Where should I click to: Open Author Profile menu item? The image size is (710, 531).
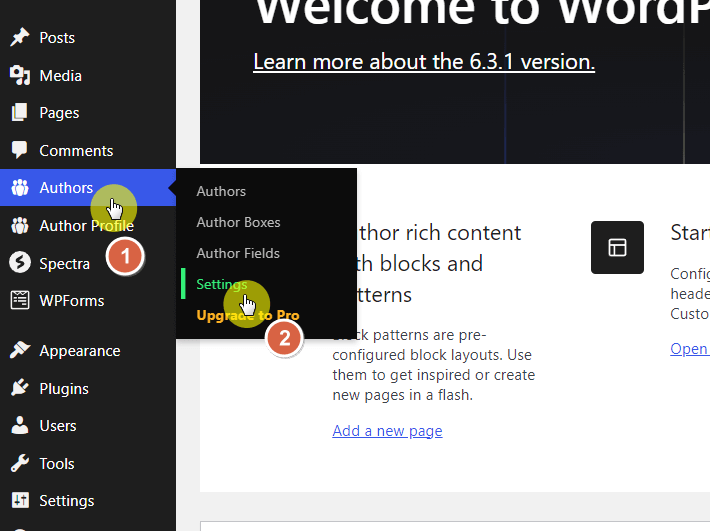click(88, 225)
